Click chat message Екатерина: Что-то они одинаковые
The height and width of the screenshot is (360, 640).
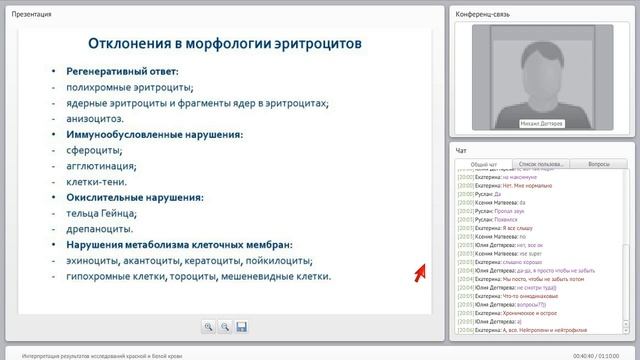click(508, 296)
